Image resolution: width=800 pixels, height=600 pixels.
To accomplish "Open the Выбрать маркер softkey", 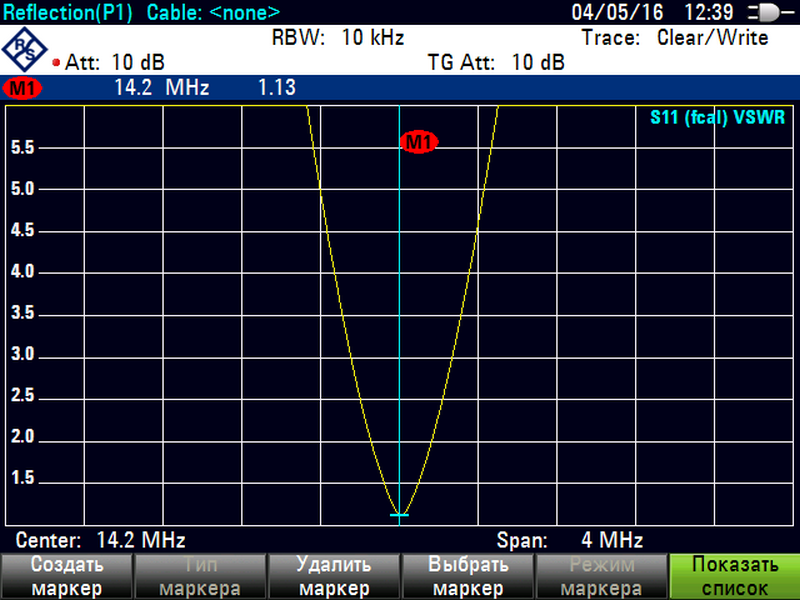I will (467, 576).
